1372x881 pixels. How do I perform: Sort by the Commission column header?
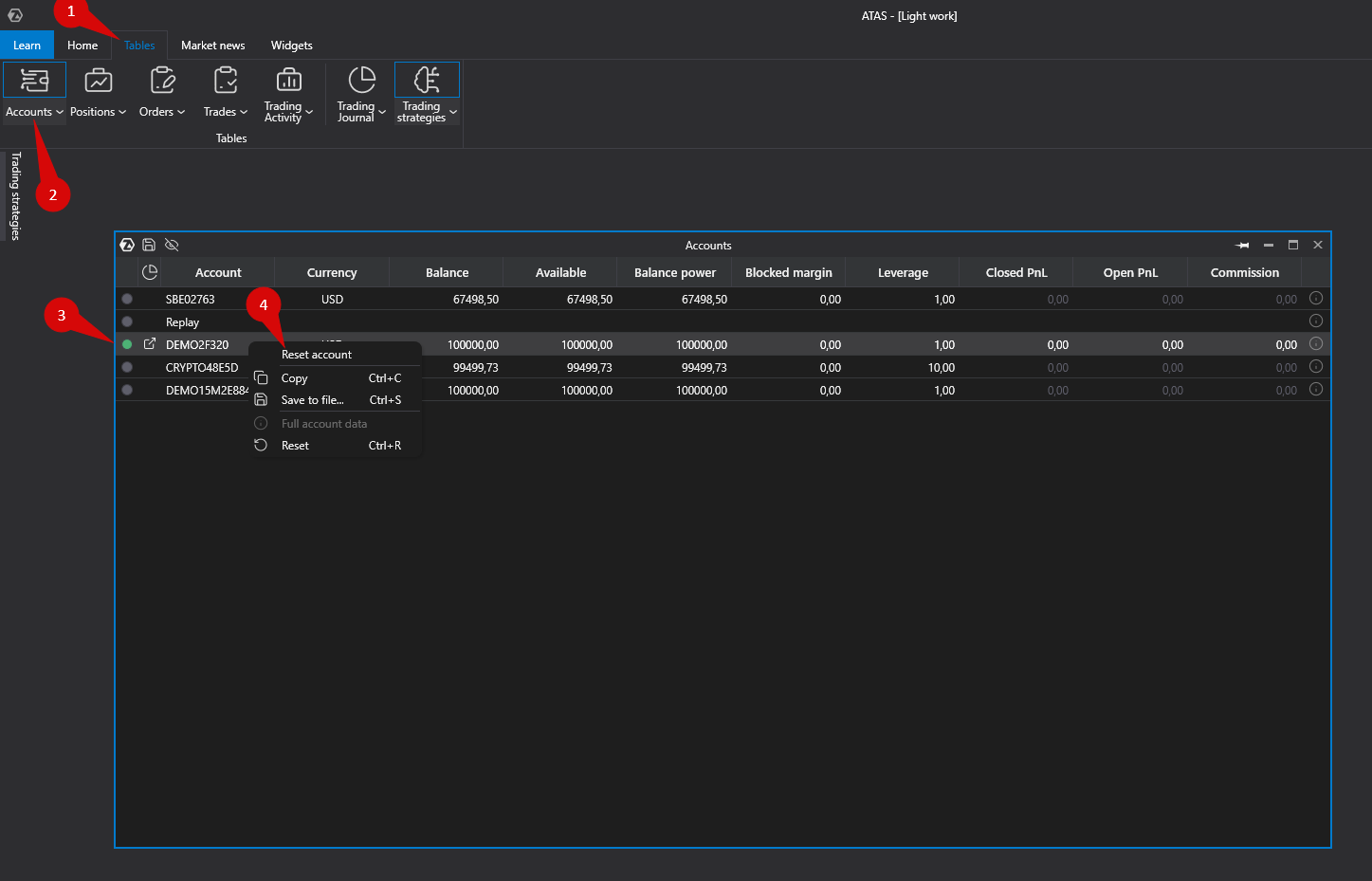tap(1245, 272)
